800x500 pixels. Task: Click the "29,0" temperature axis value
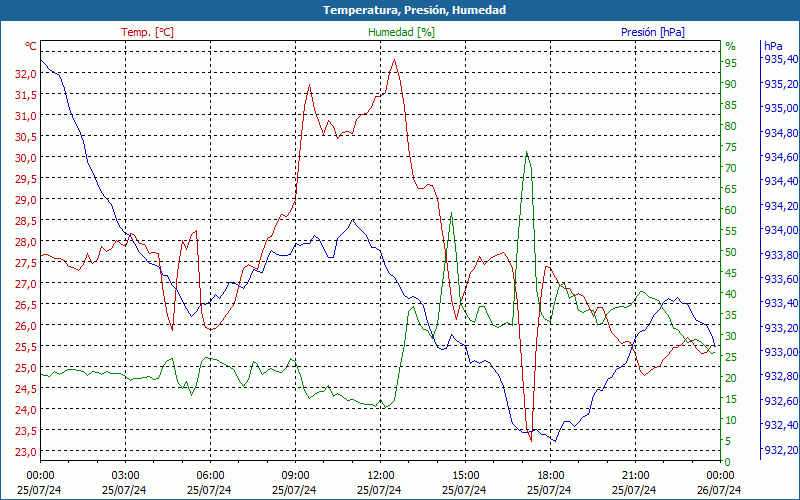click(26, 199)
